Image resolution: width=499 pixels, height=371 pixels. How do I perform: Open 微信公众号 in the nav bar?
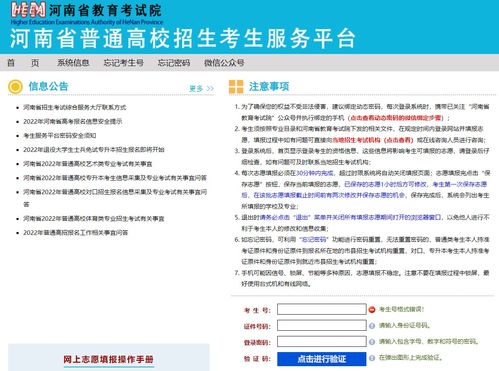(224, 63)
